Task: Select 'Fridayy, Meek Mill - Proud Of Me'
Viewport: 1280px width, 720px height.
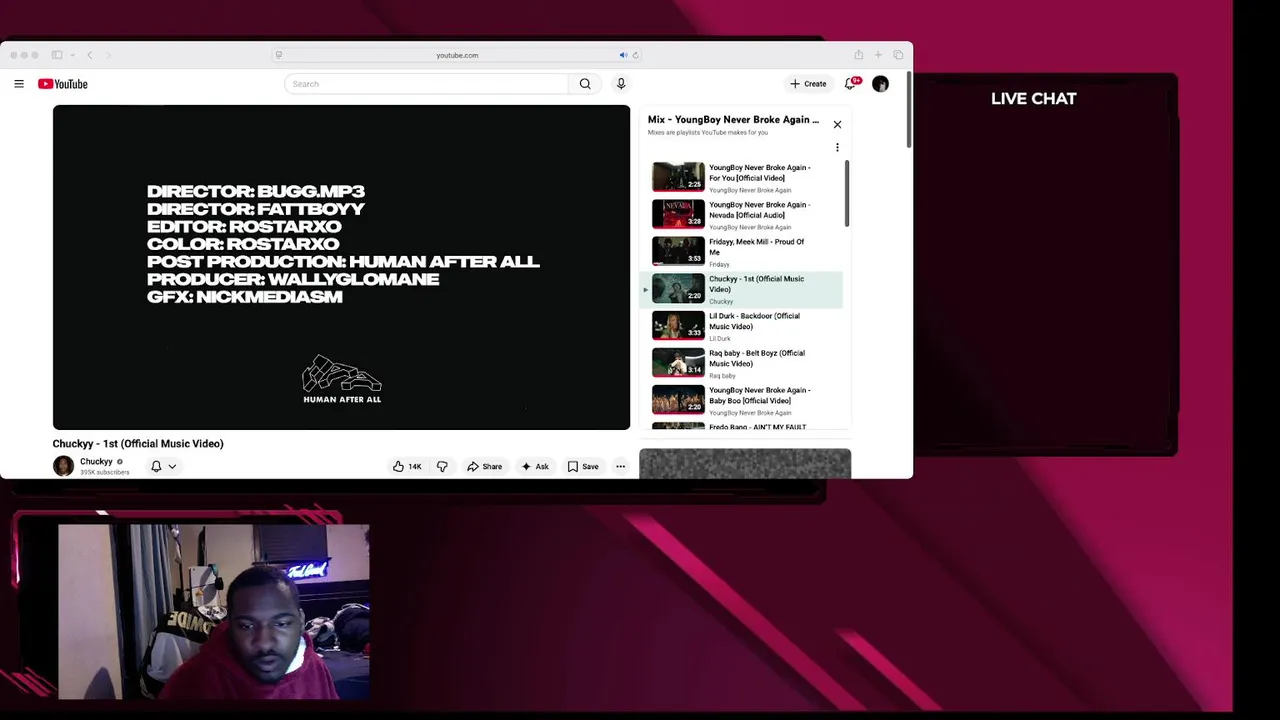Action: pos(741,251)
